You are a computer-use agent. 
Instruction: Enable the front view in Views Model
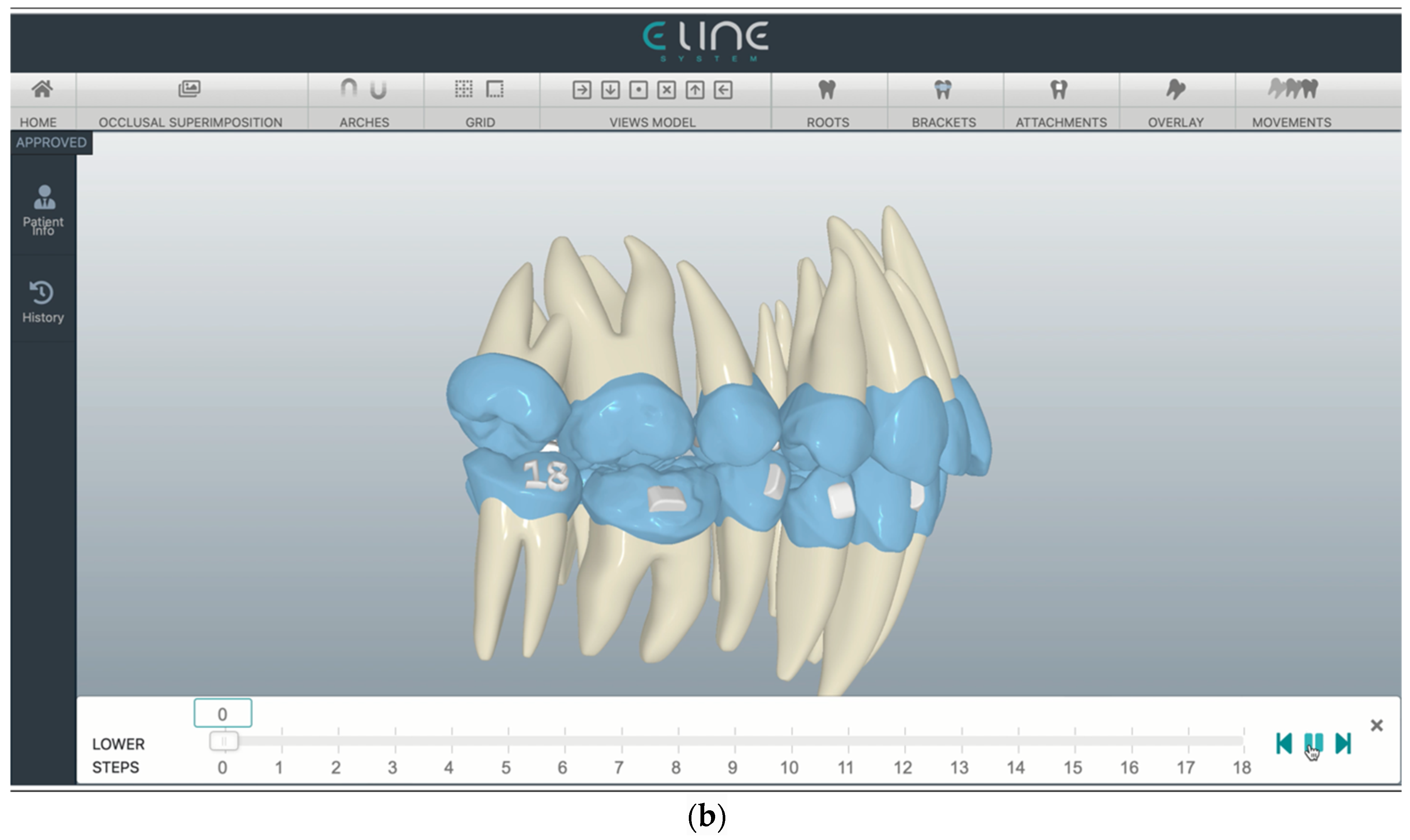tap(640, 91)
